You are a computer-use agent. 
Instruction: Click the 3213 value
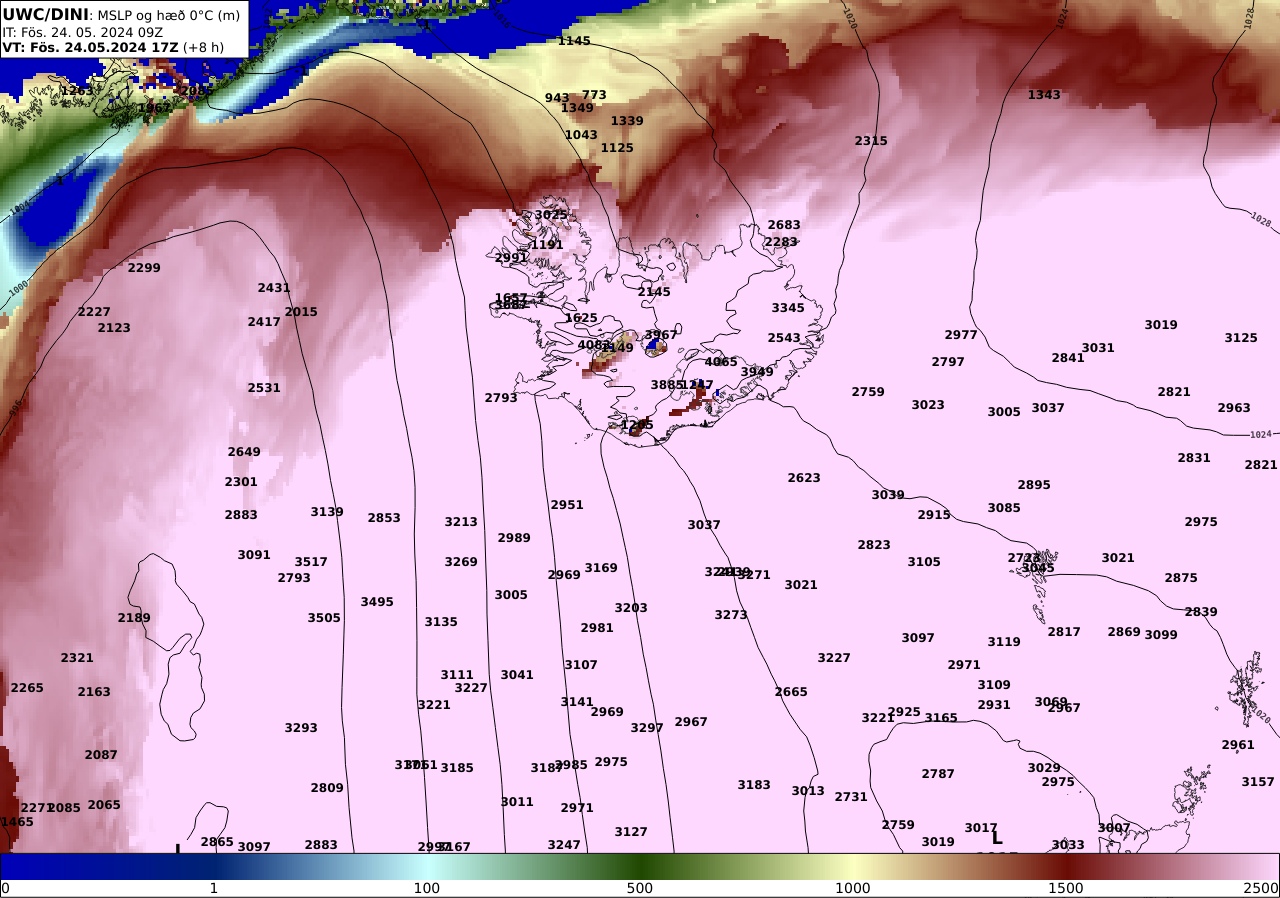[461, 522]
